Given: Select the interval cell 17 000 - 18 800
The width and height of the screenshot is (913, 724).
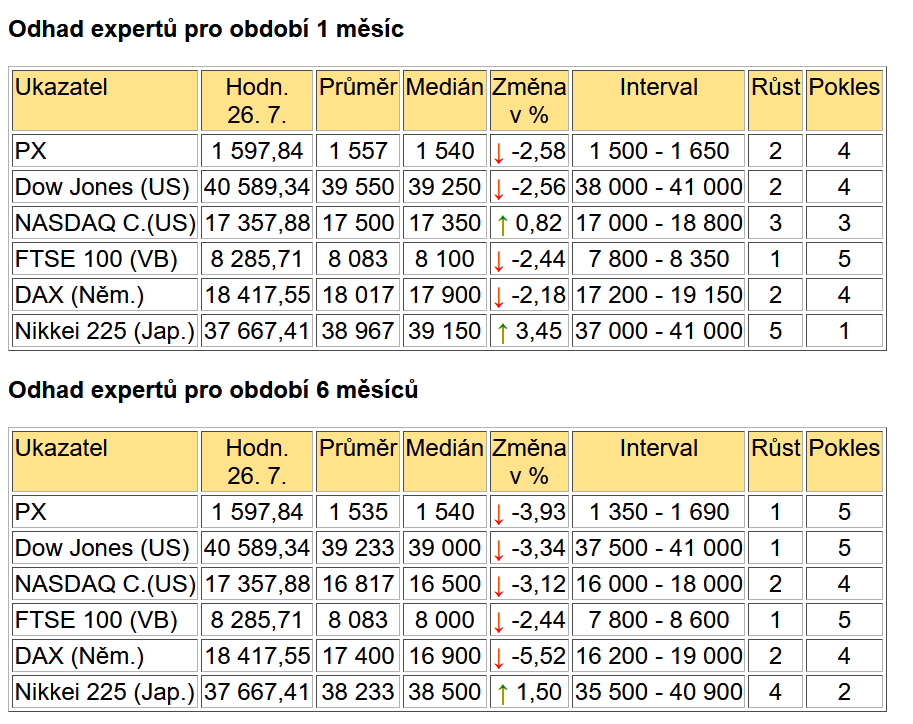Looking at the screenshot, I should (658, 223).
